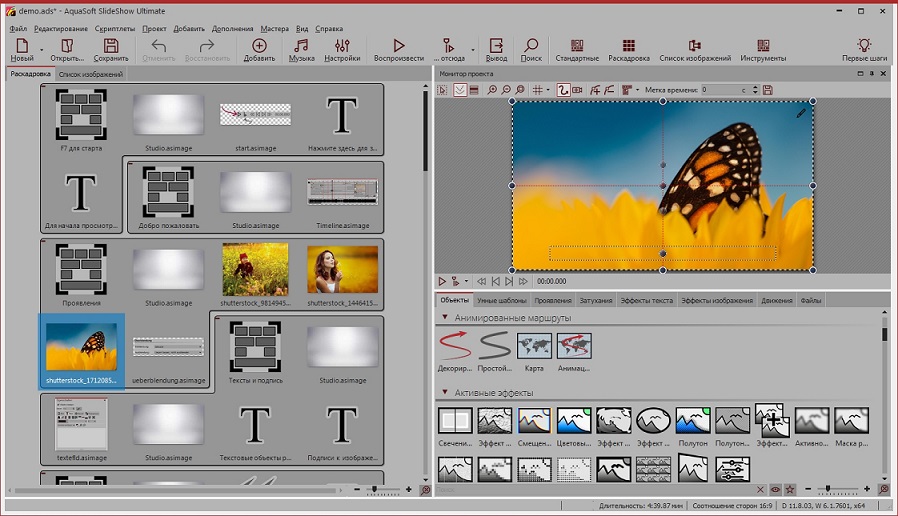Toggle the selection-arrow mode in the monitor toolbar
898x516 pixels.
442,90
